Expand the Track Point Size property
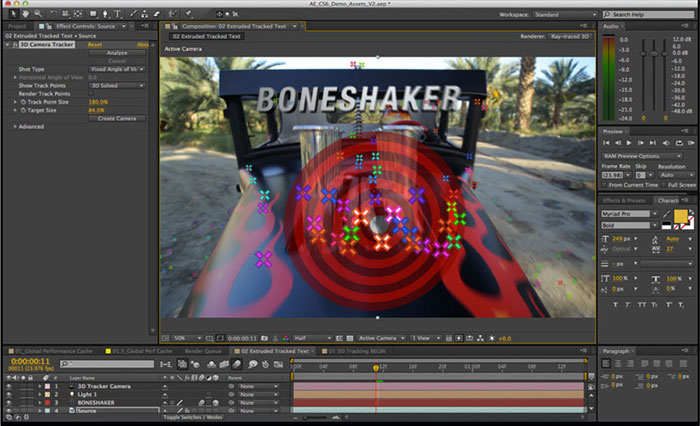The width and height of the screenshot is (700, 426). click(x=15, y=102)
